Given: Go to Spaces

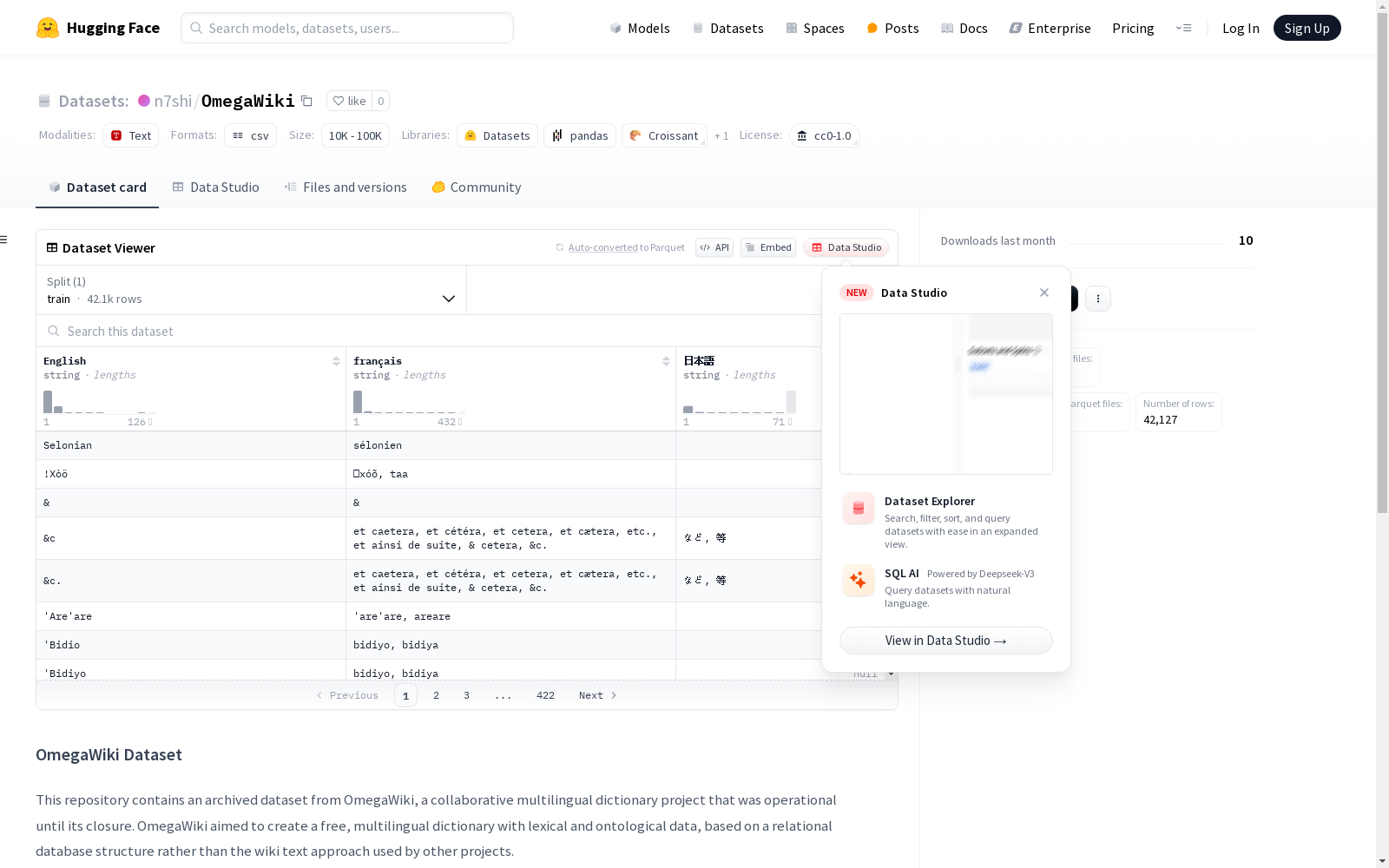Looking at the screenshot, I should tap(814, 28).
